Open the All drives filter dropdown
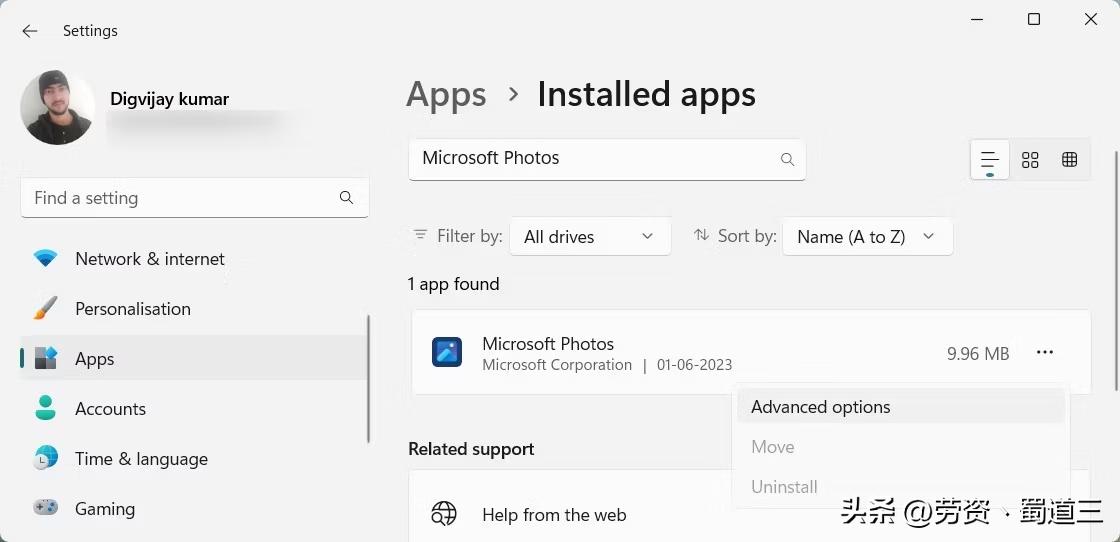1120x542 pixels. pos(590,236)
